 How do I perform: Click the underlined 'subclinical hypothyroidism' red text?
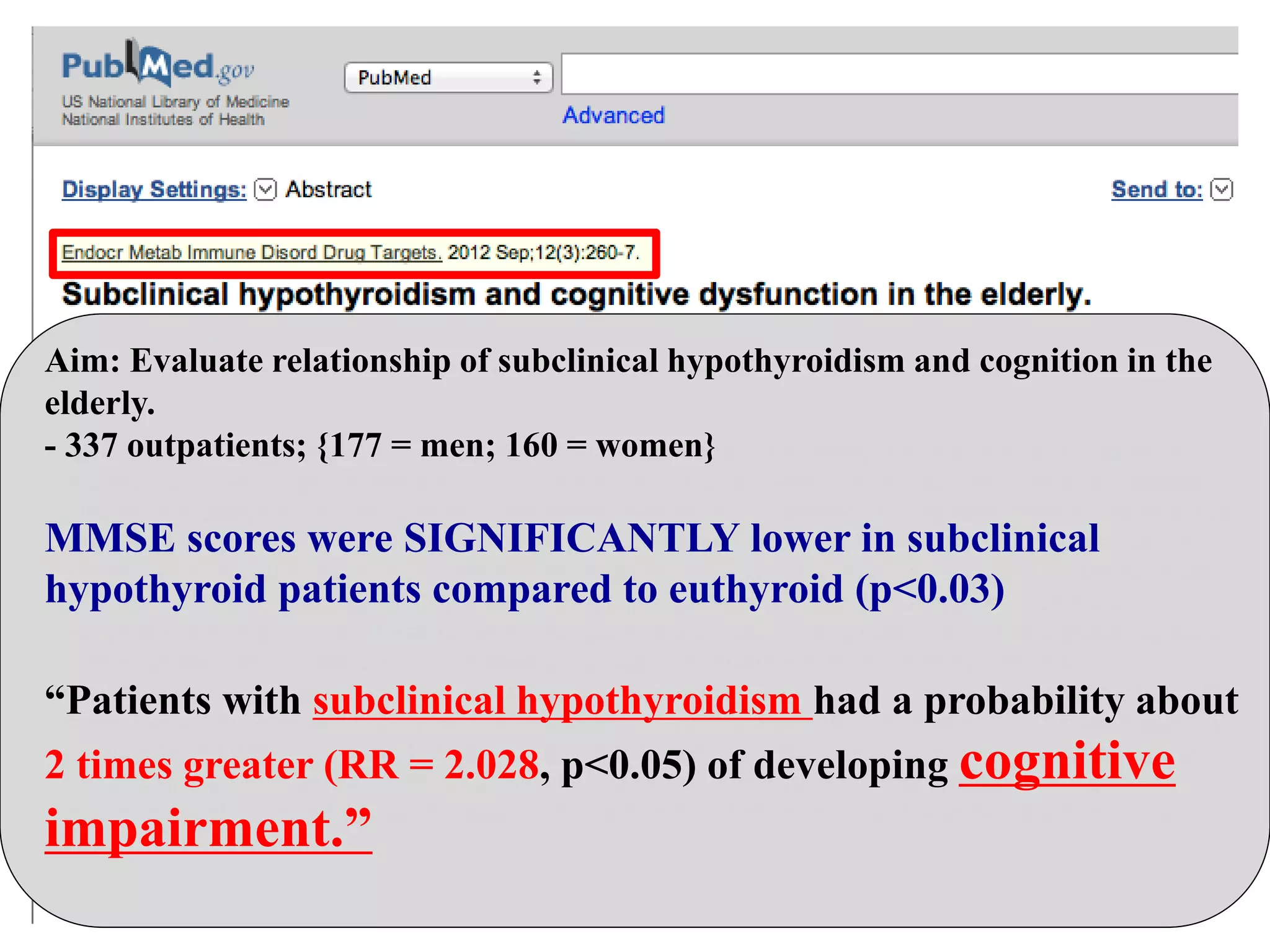pyautogui.click(x=562, y=702)
